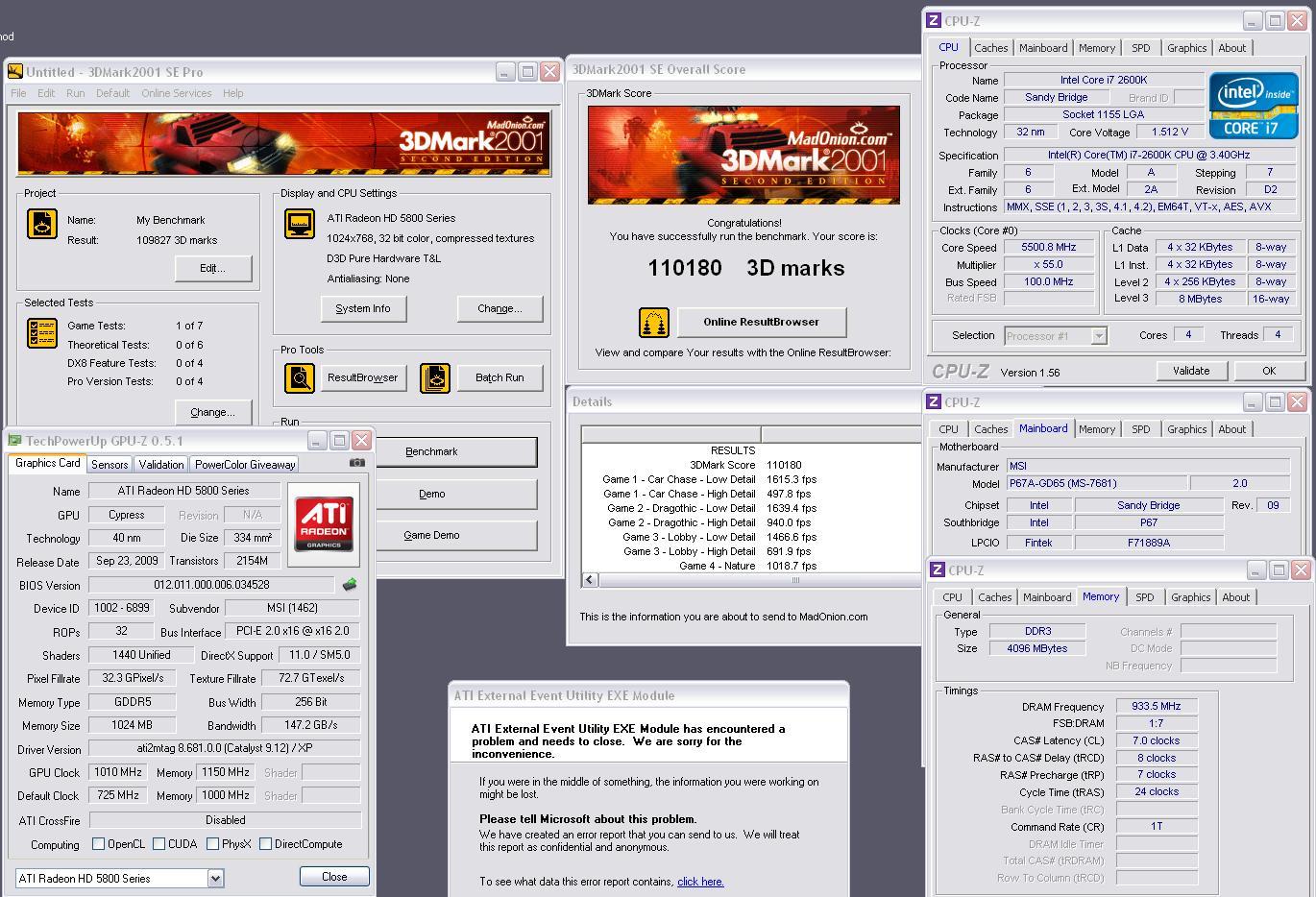1316x897 pixels.
Task: Click the Validate button in CPU-Z
Action: coord(1191,371)
